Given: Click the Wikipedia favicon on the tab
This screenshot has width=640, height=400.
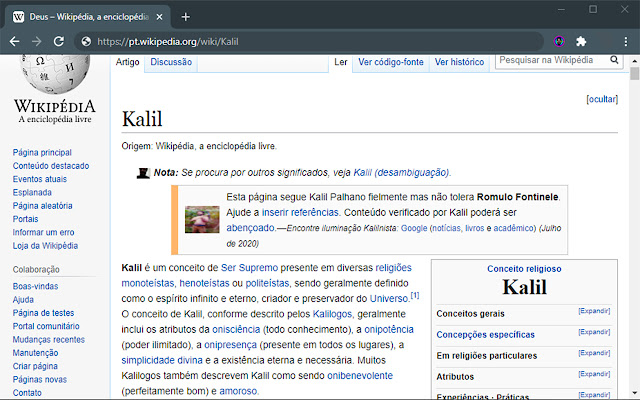Looking at the screenshot, I should (18, 17).
